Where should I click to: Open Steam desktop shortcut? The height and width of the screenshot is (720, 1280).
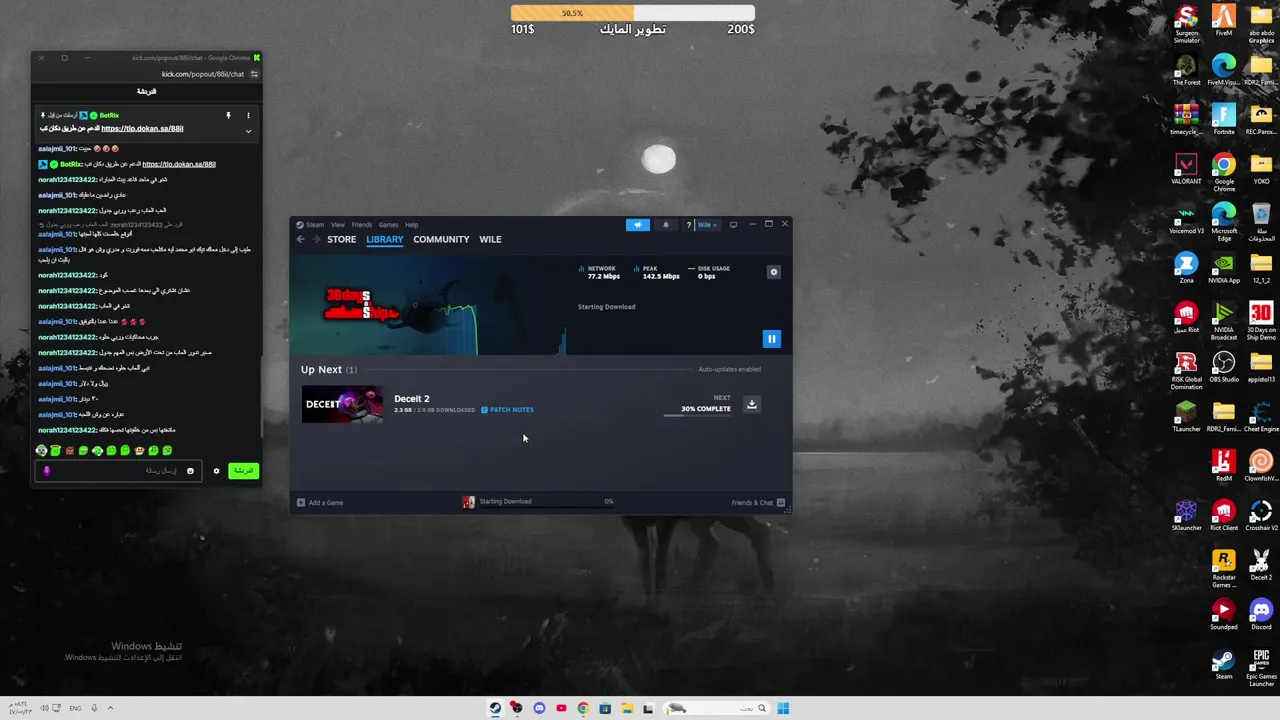pos(1224,665)
